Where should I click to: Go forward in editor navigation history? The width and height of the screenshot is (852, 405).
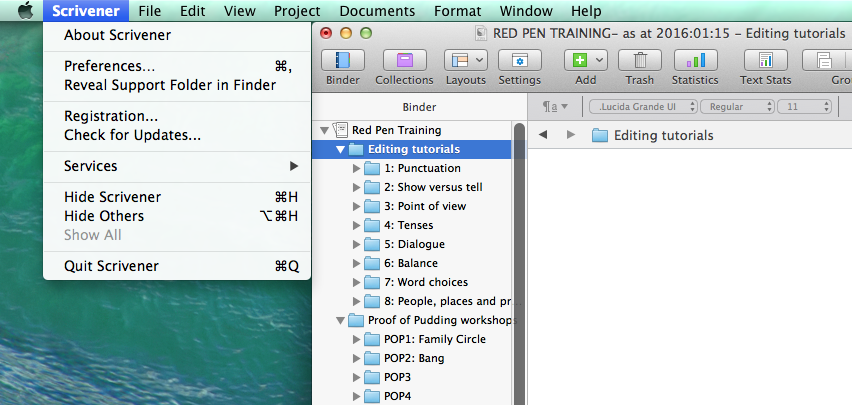[571, 135]
